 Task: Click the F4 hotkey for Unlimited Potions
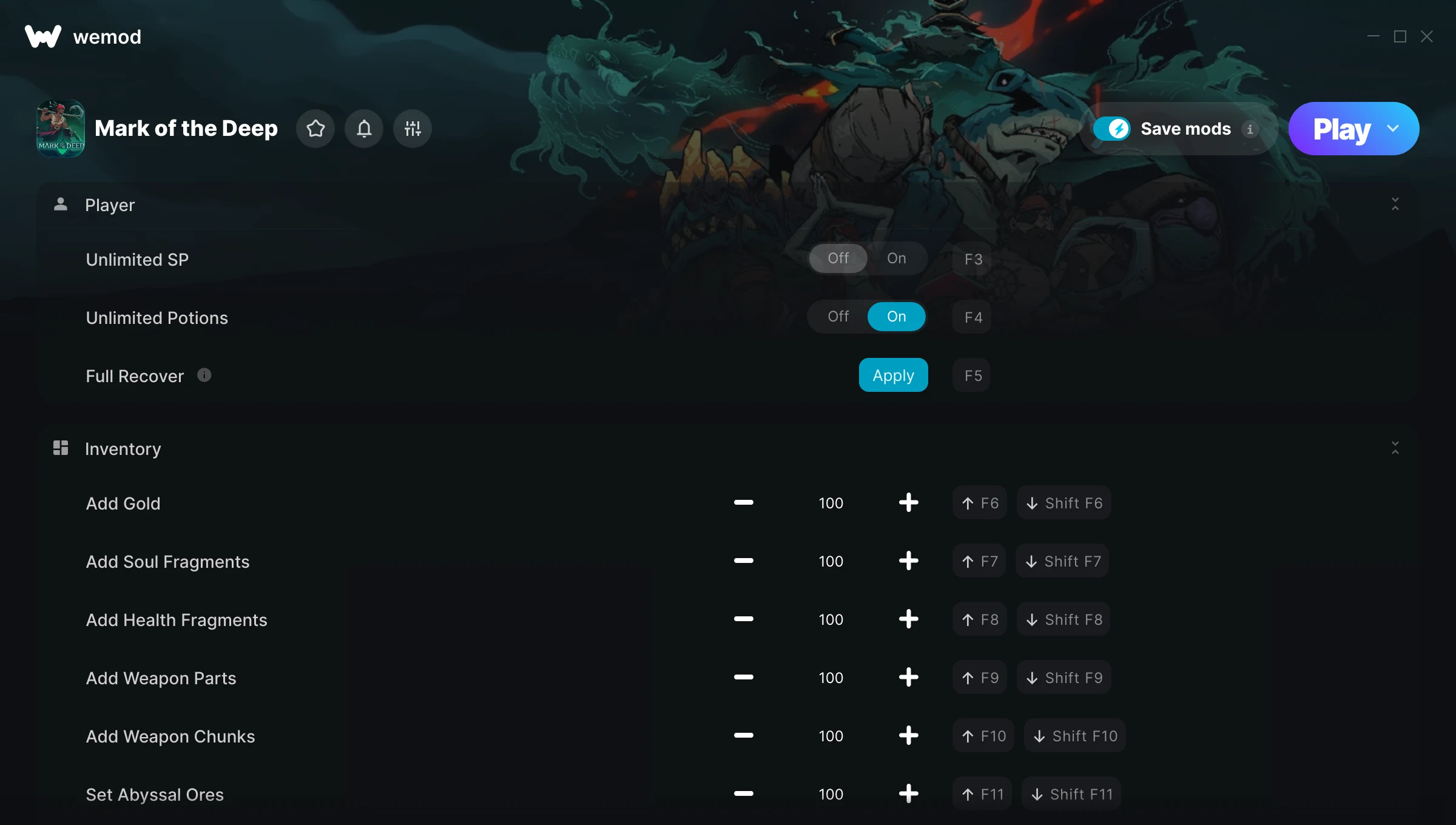[x=972, y=317]
